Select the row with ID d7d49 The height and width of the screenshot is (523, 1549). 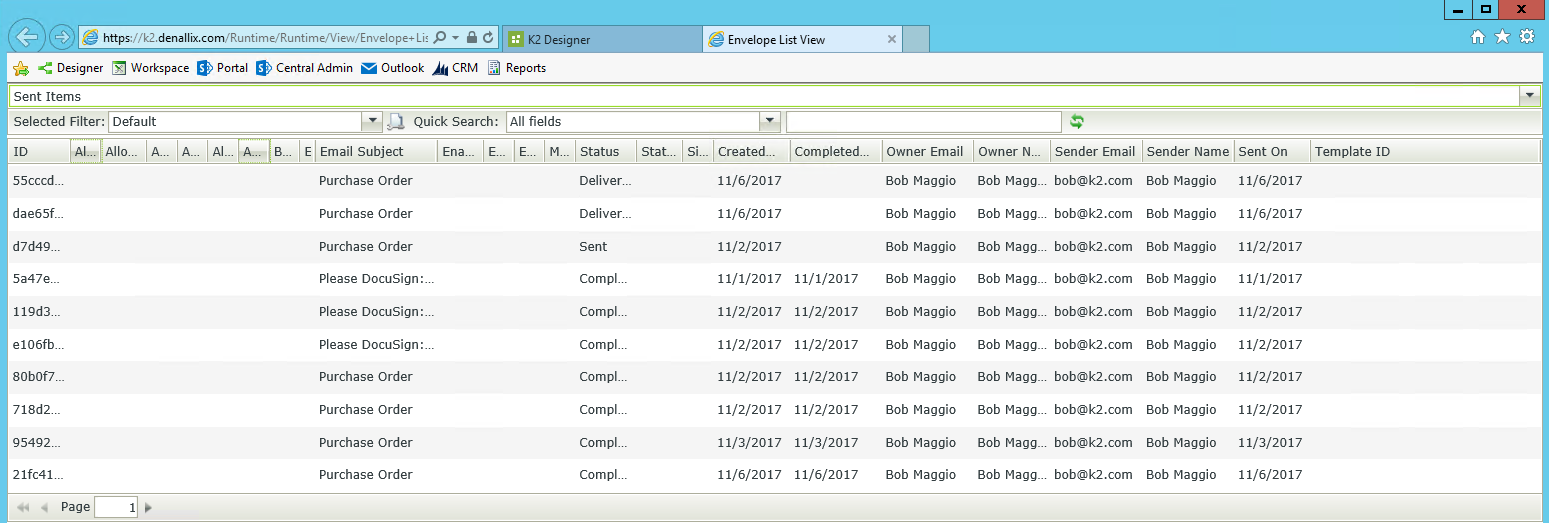[x=775, y=246]
